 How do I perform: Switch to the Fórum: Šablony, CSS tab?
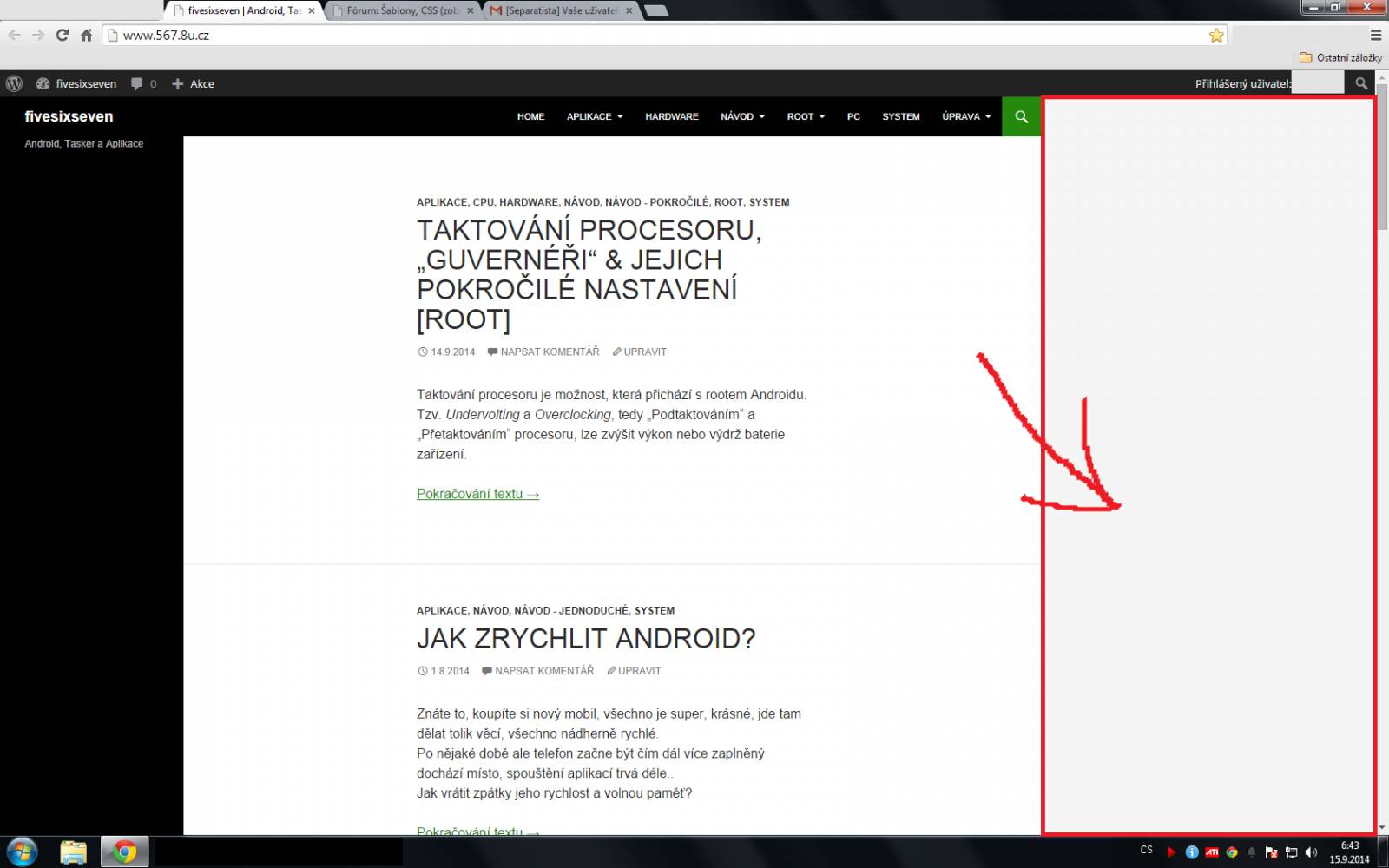[x=403, y=10]
